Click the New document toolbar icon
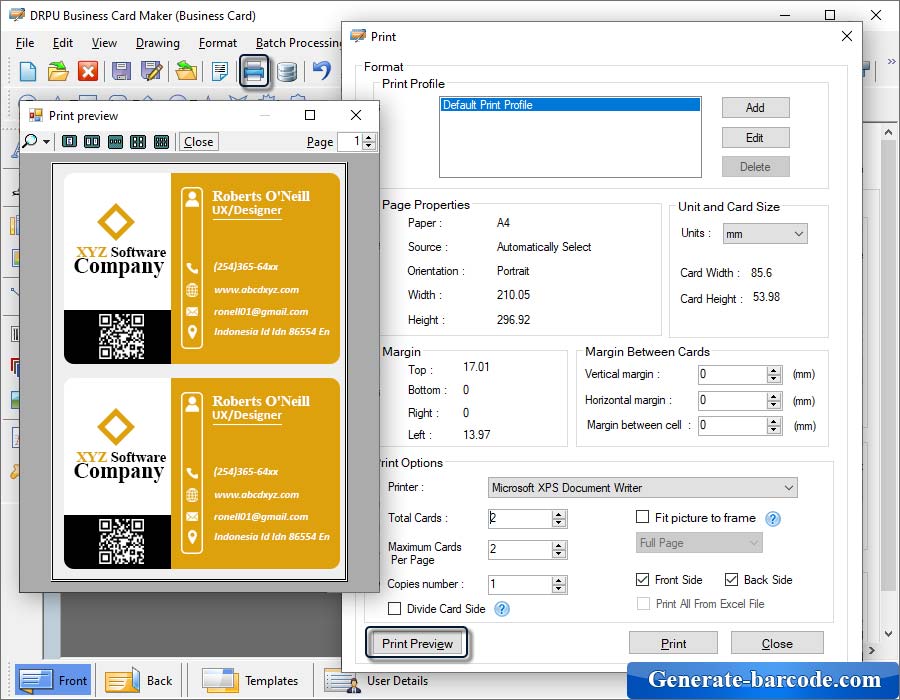Screen dimensions: 900x700 click(x=28, y=71)
